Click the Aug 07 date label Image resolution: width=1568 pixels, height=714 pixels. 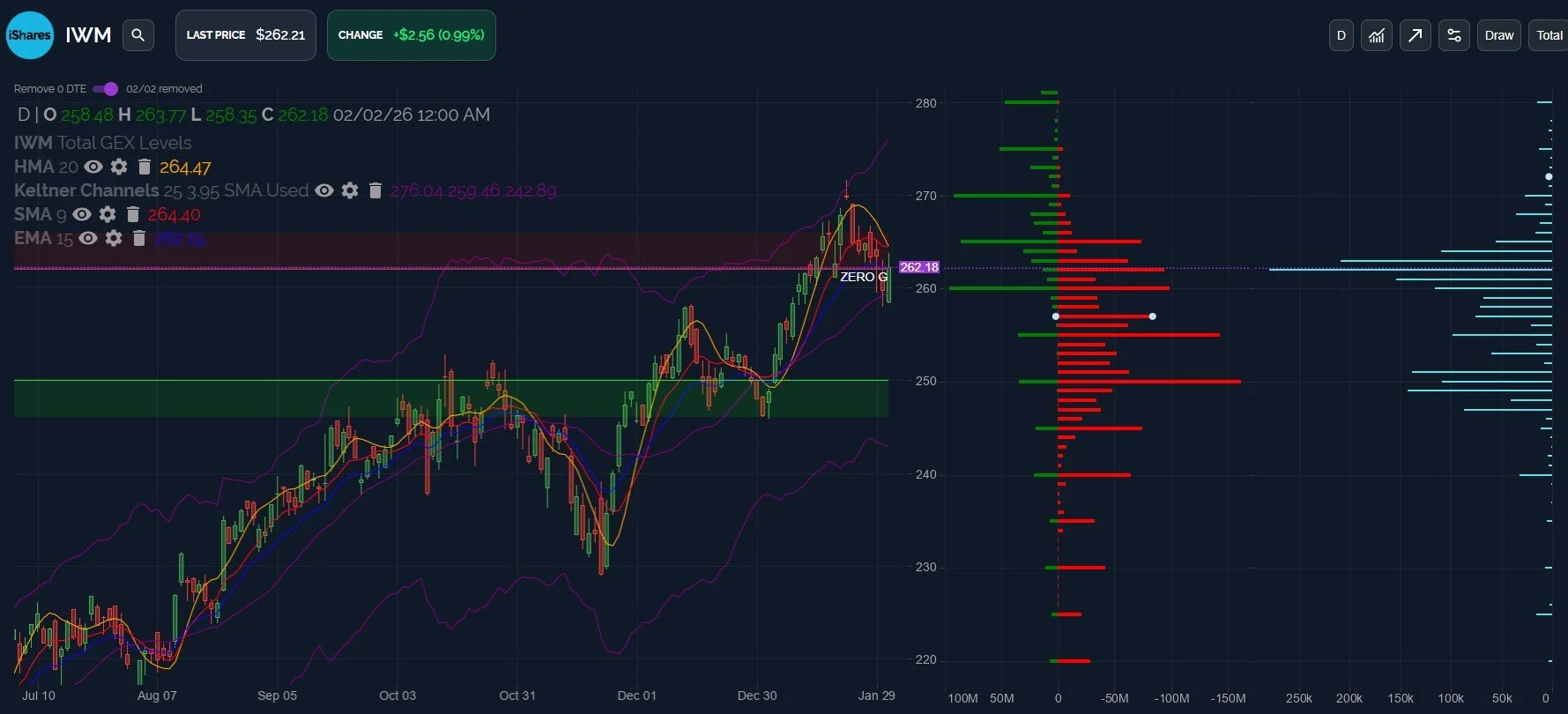157,695
